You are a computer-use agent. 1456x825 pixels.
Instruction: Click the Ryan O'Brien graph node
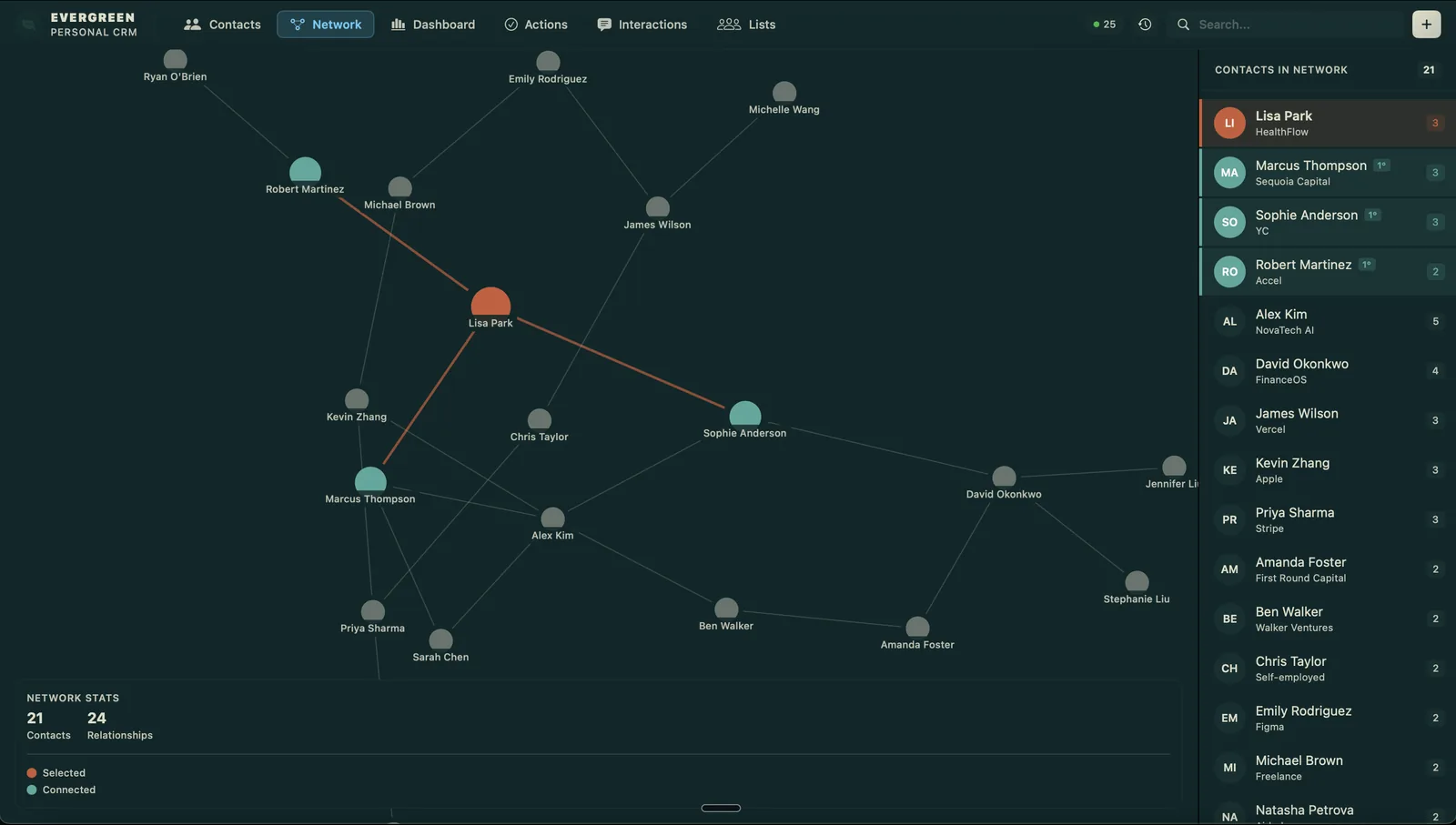coord(175,59)
